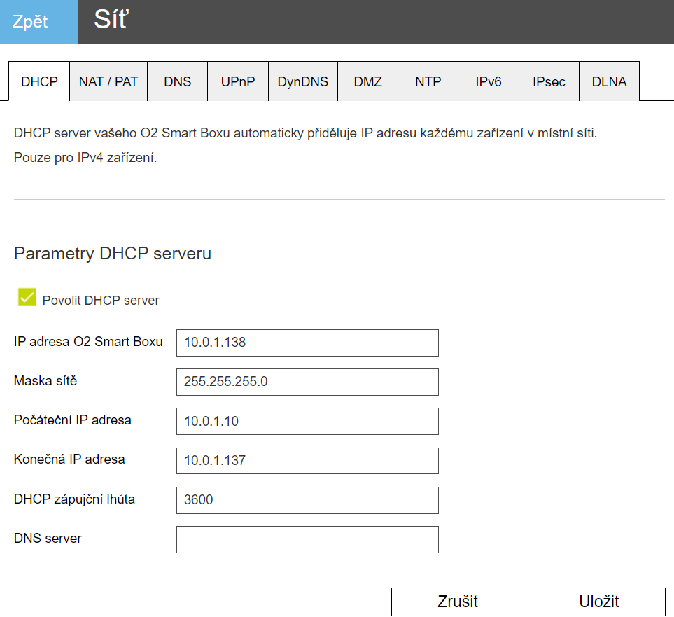Save settings with the Uložit button
Screen dimensions: 674x617
click(598, 601)
